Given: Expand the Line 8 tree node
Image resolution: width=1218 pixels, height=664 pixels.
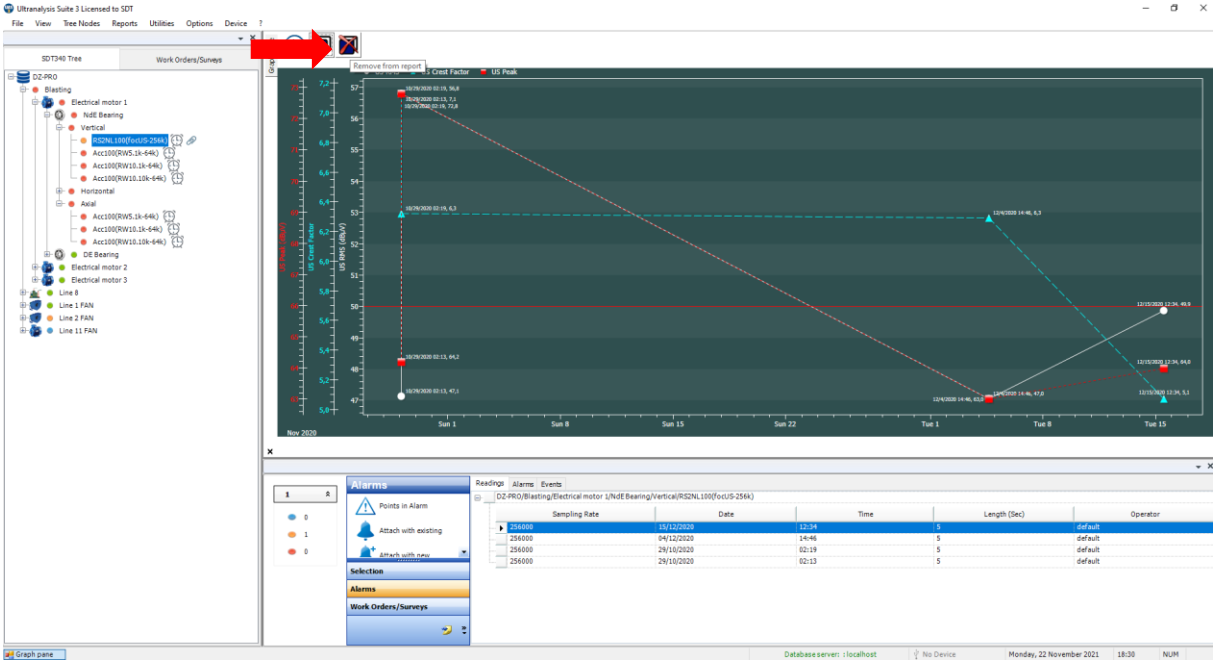Looking at the screenshot, I should tap(22, 293).
